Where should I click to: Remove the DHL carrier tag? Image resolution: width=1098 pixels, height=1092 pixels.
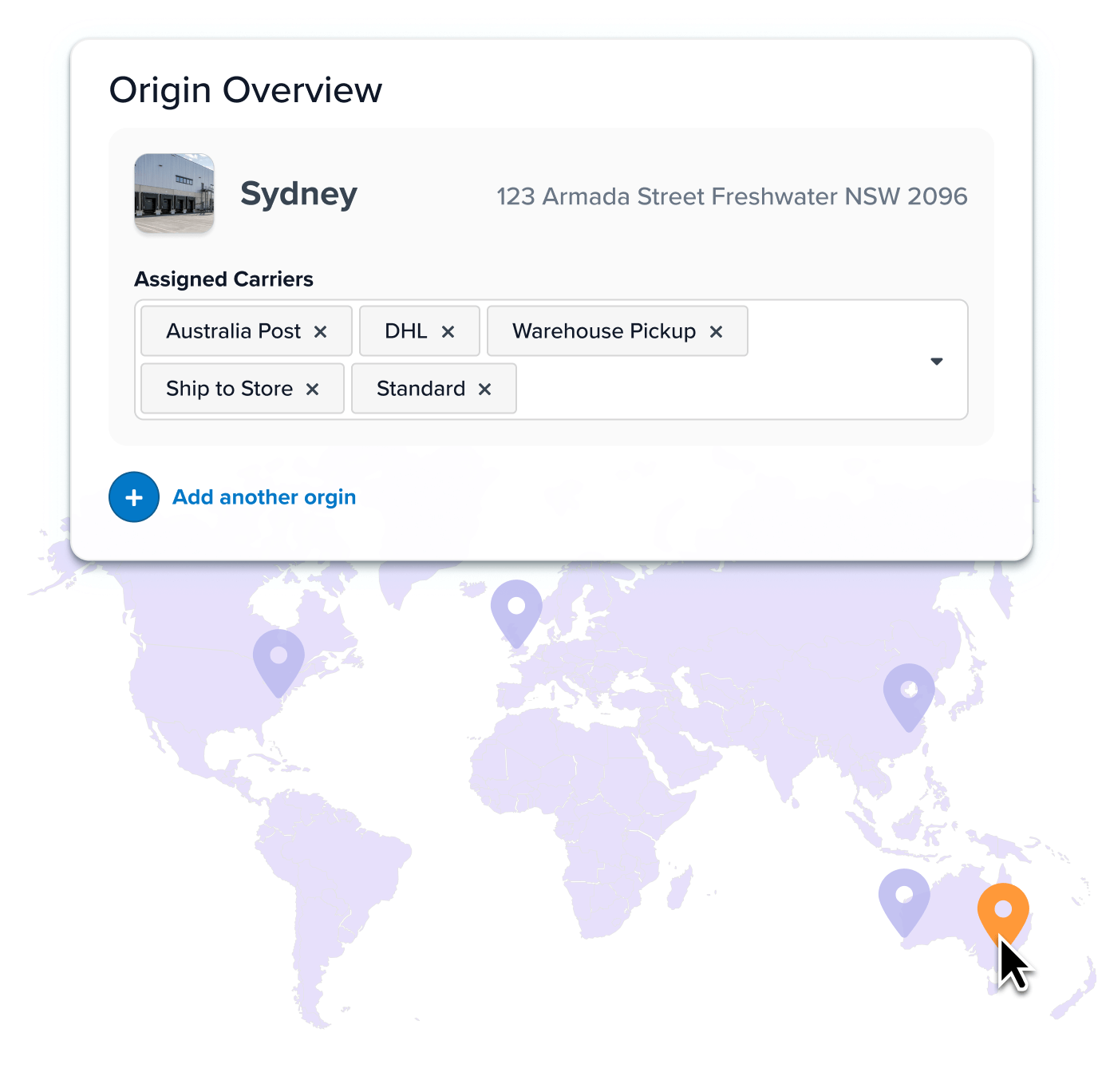[448, 331]
